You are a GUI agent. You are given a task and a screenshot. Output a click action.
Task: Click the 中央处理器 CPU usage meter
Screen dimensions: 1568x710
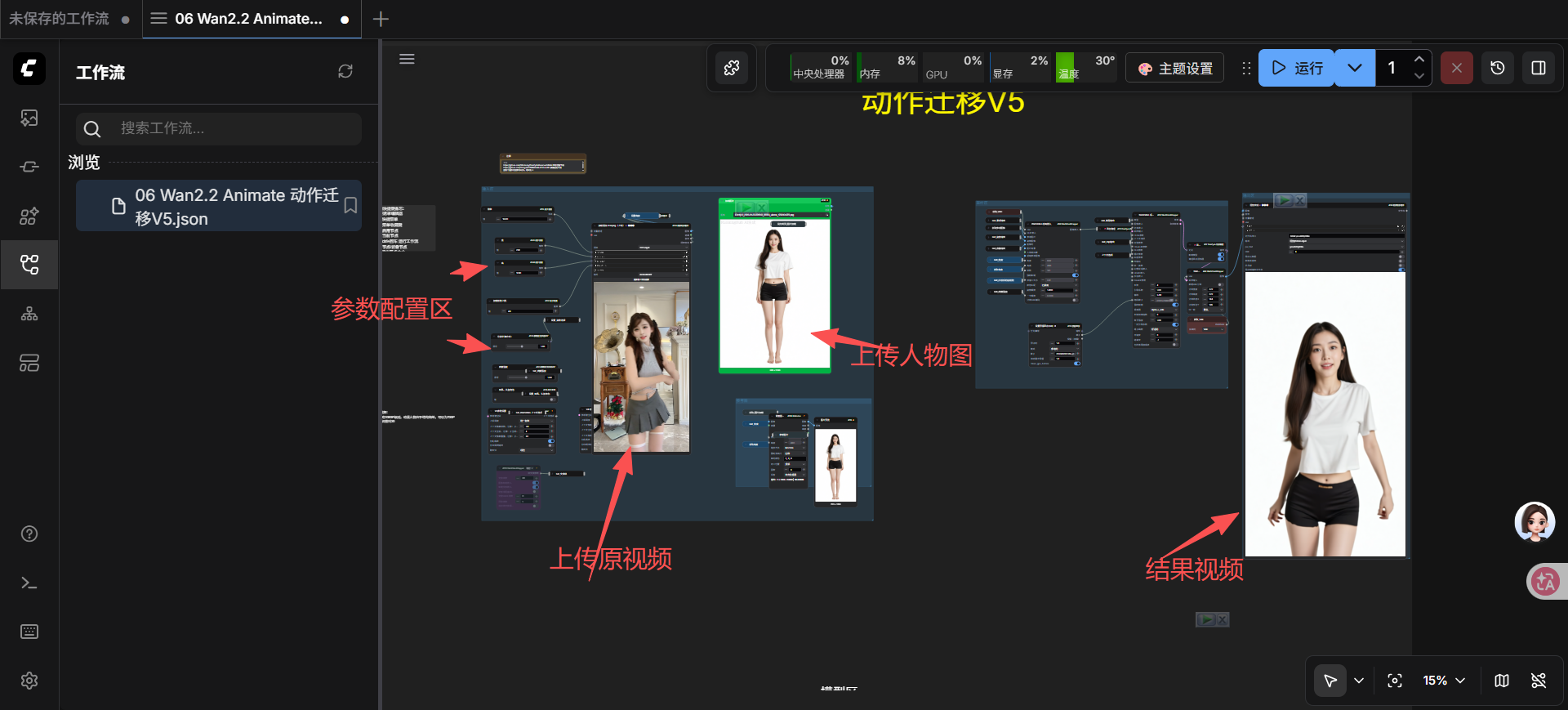[x=821, y=68]
